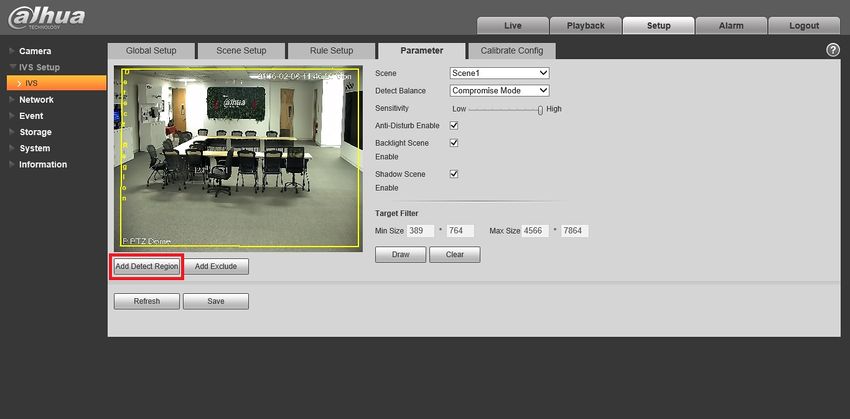Select the IVS sidebar item
Image resolution: width=850 pixels, height=419 pixels.
[56, 83]
